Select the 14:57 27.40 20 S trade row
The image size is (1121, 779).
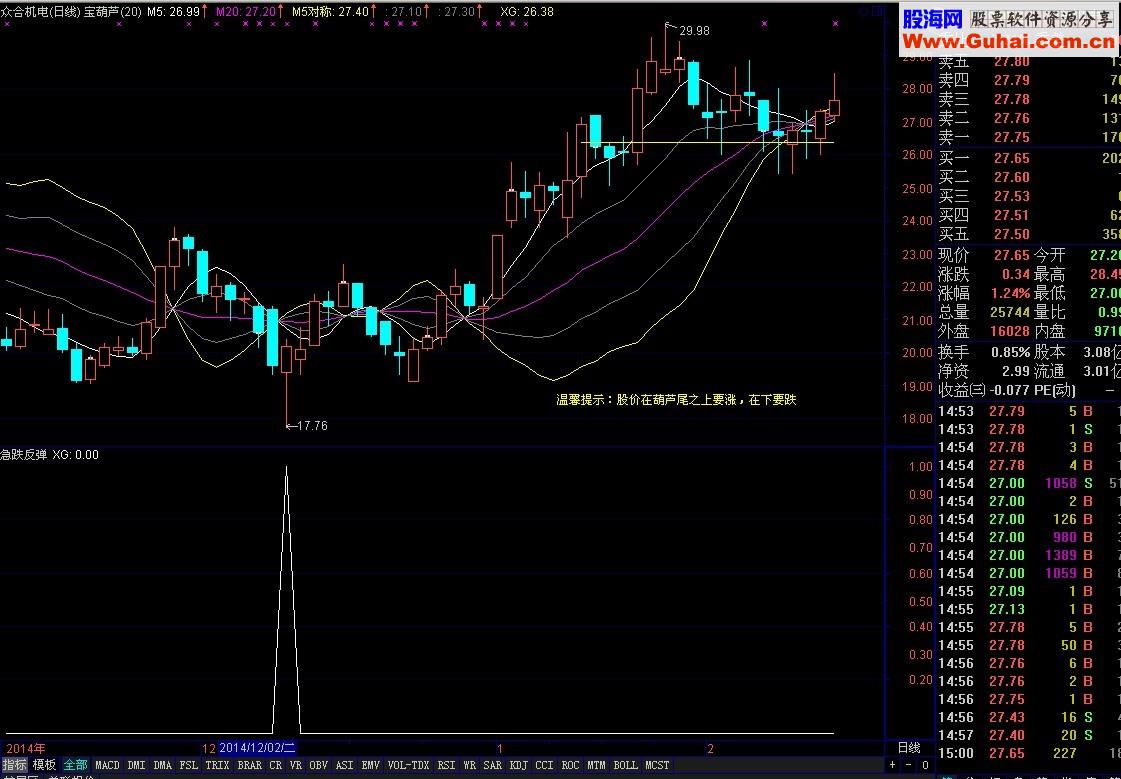[x=1029, y=735]
